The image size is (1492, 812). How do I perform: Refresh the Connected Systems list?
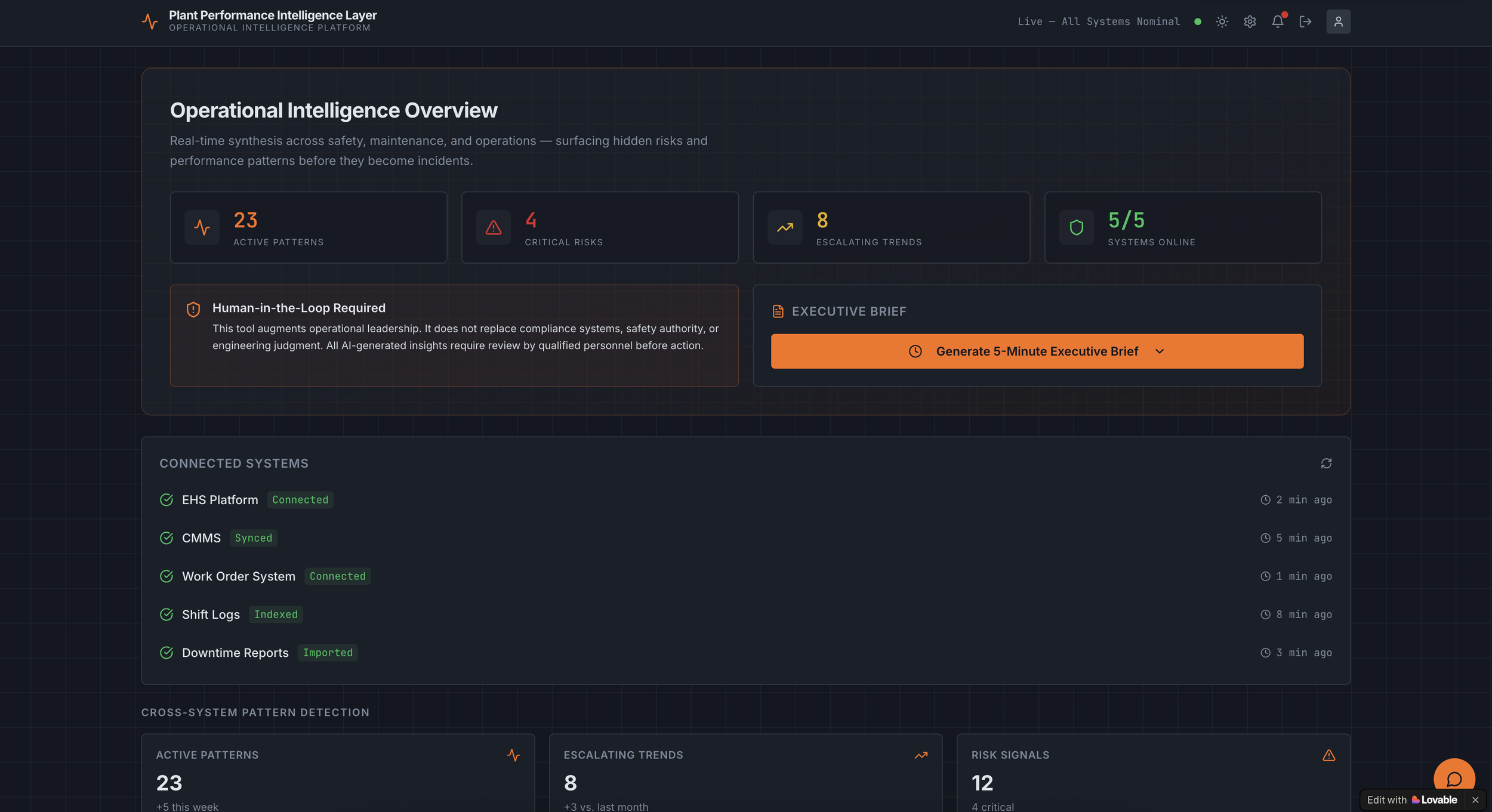coord(1326,464)
